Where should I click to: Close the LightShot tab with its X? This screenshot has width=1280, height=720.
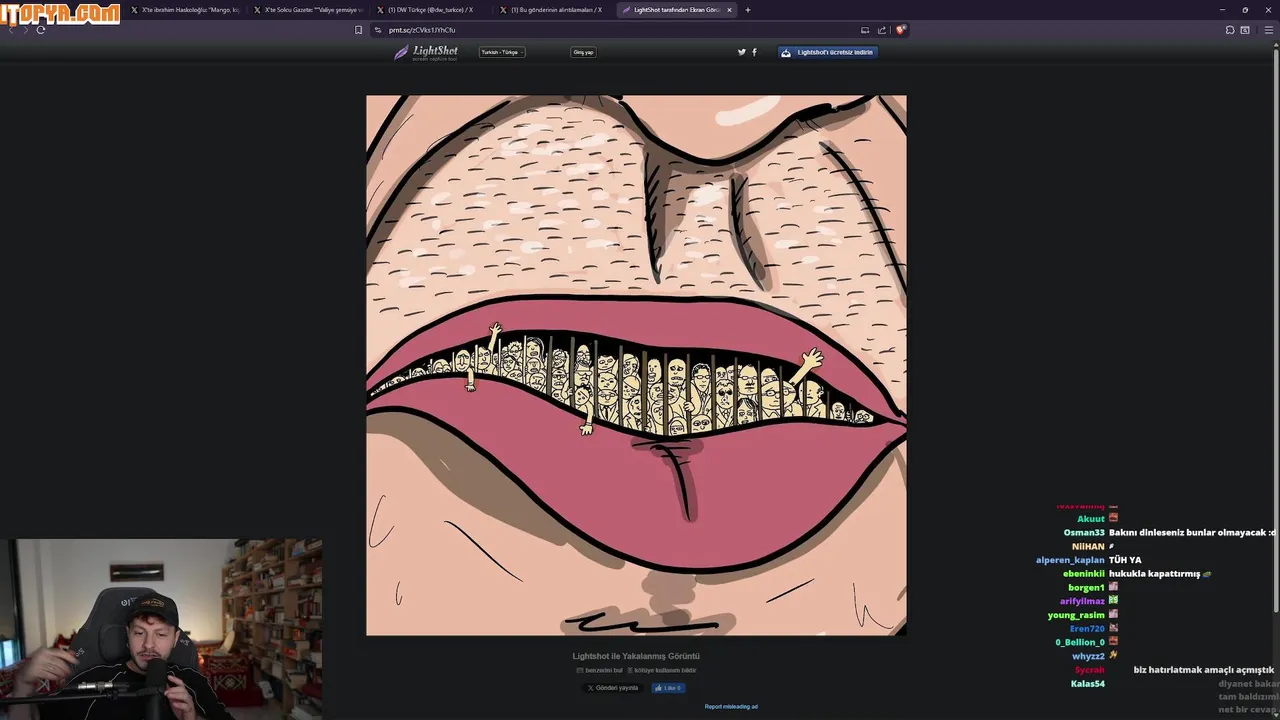729,10
